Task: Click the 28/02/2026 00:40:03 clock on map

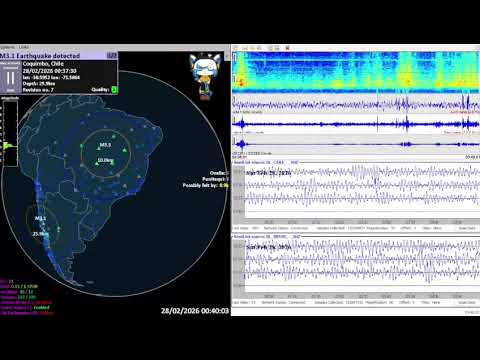Action: point(195,311)
